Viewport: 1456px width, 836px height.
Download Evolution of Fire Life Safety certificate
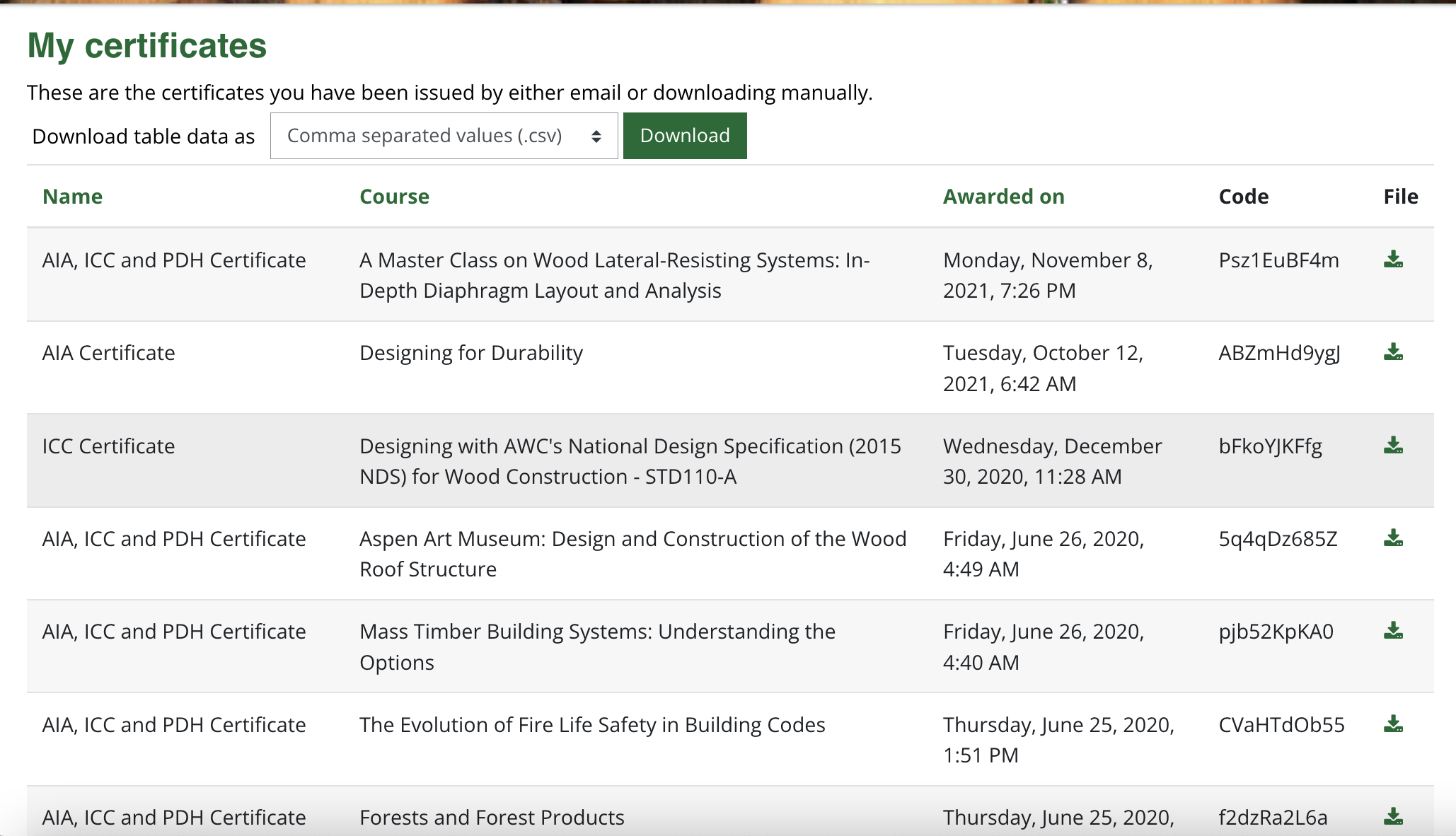point(1393,724)
